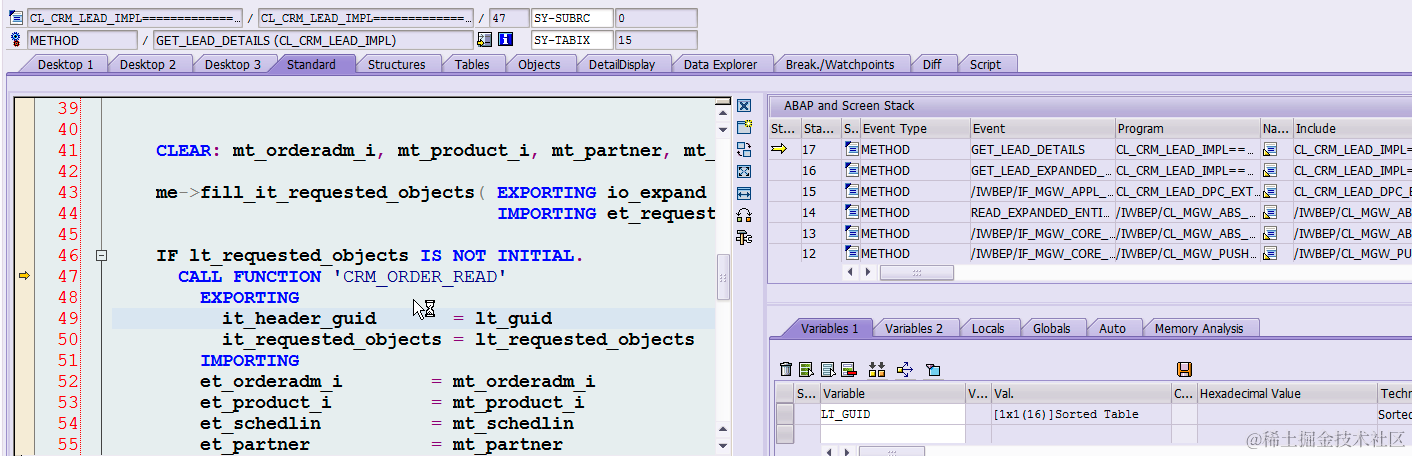The width and height of the screenshot is (1412, 456).
Task: Switch to the Auto tab
Action: (x=1112, y=328)
